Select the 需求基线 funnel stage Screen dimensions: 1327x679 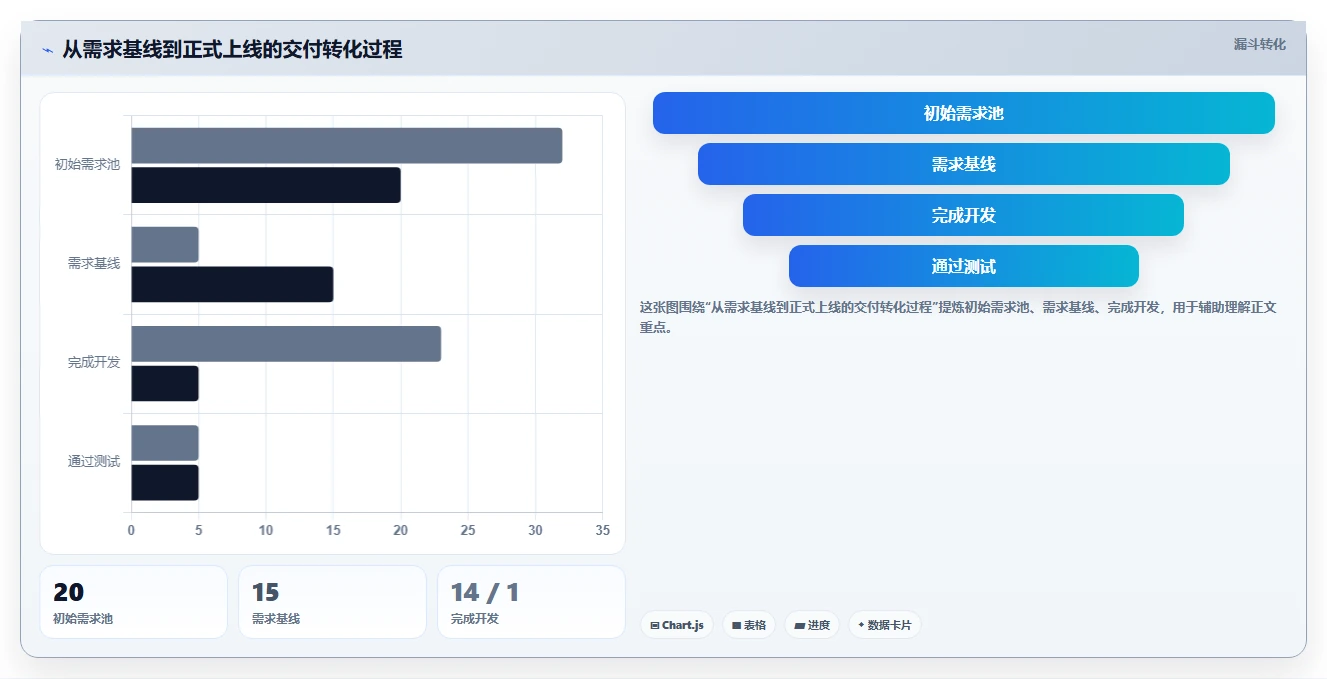[964, 164]
